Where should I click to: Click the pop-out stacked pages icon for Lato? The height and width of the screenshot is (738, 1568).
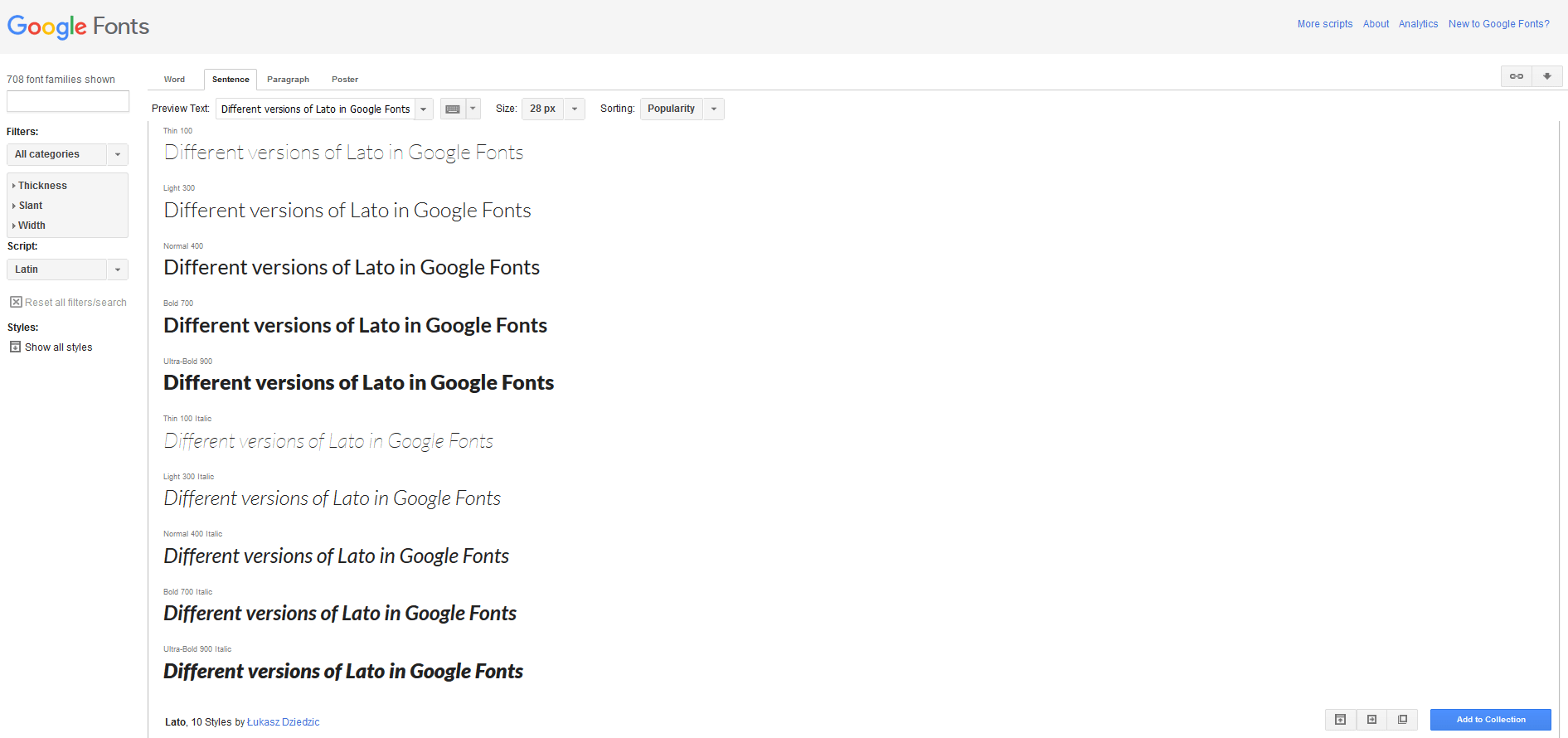click(1402, 720)
